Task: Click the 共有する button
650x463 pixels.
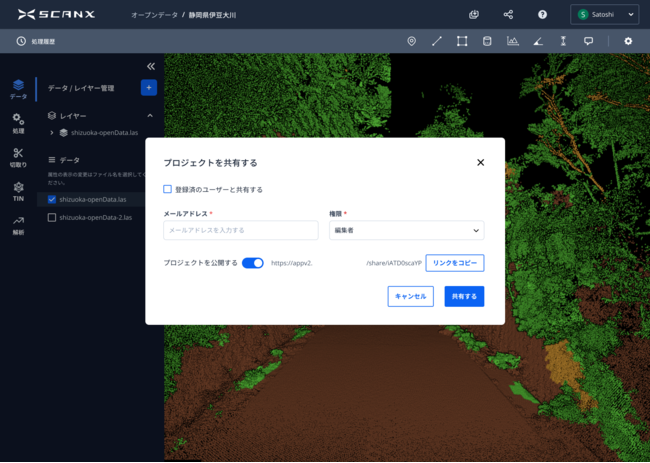Action: [464, 296]
